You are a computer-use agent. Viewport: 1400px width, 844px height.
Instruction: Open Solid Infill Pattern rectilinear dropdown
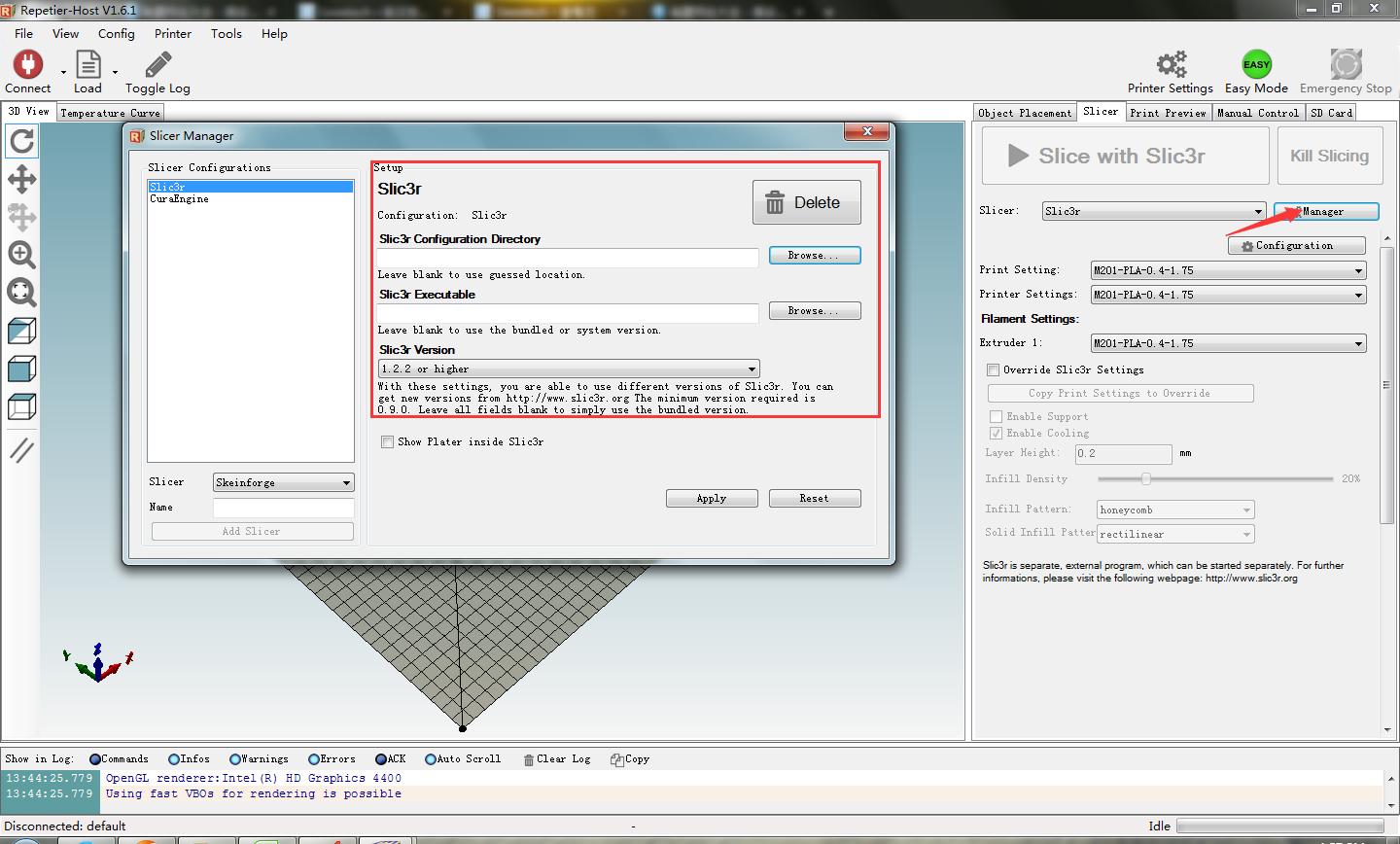point(1176,534)
